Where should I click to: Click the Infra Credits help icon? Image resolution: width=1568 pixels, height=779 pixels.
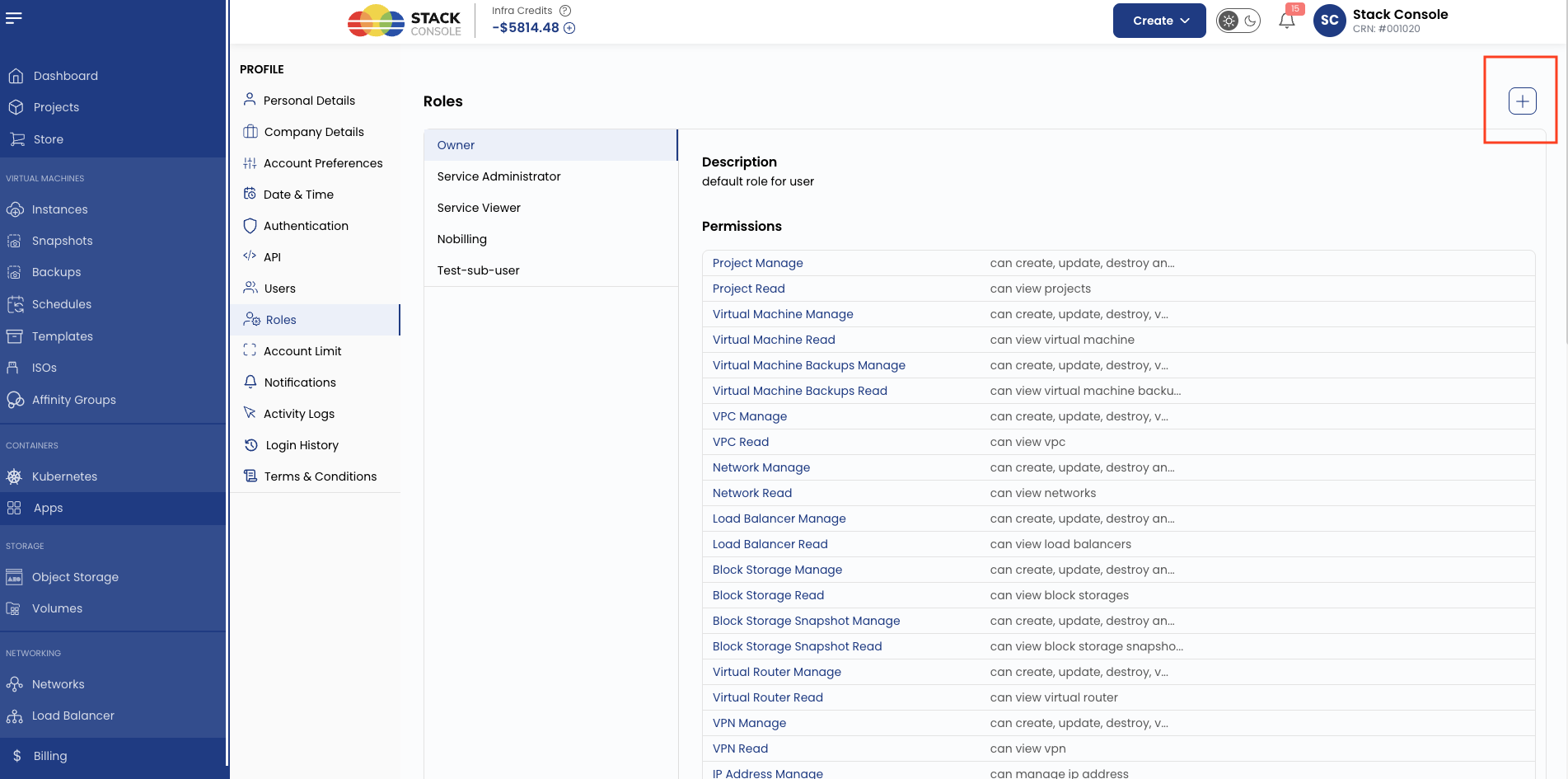click(x=565, y=11)
